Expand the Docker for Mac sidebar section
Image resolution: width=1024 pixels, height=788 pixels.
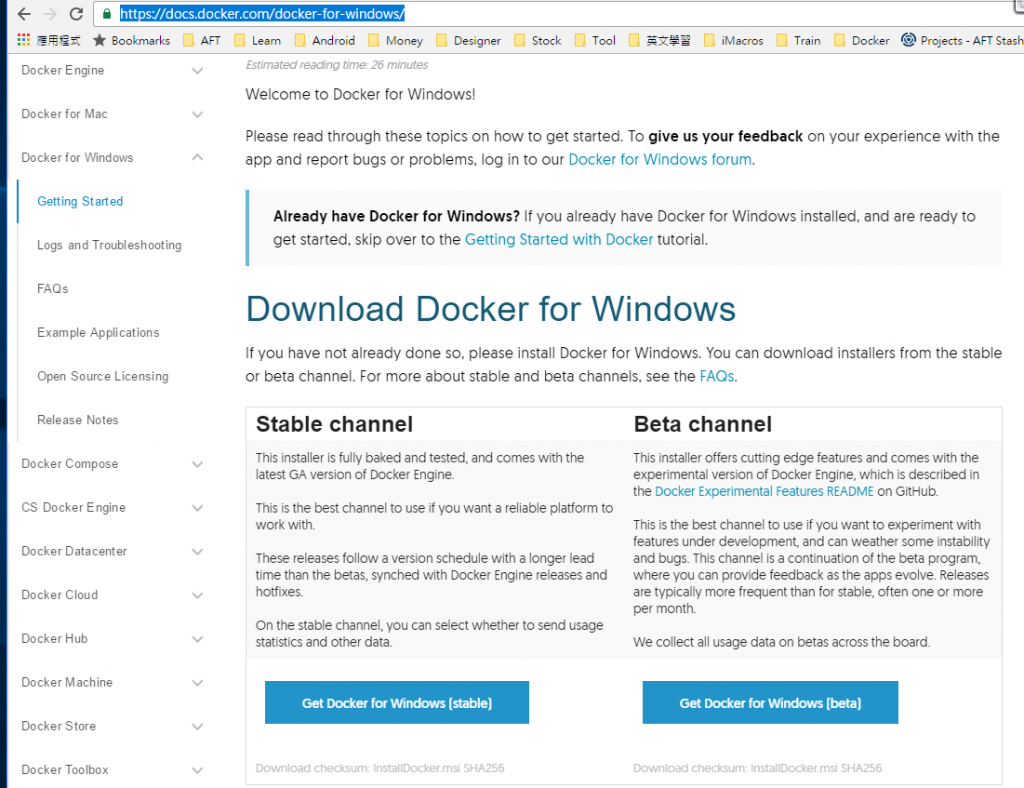click(x=197, y=114)
